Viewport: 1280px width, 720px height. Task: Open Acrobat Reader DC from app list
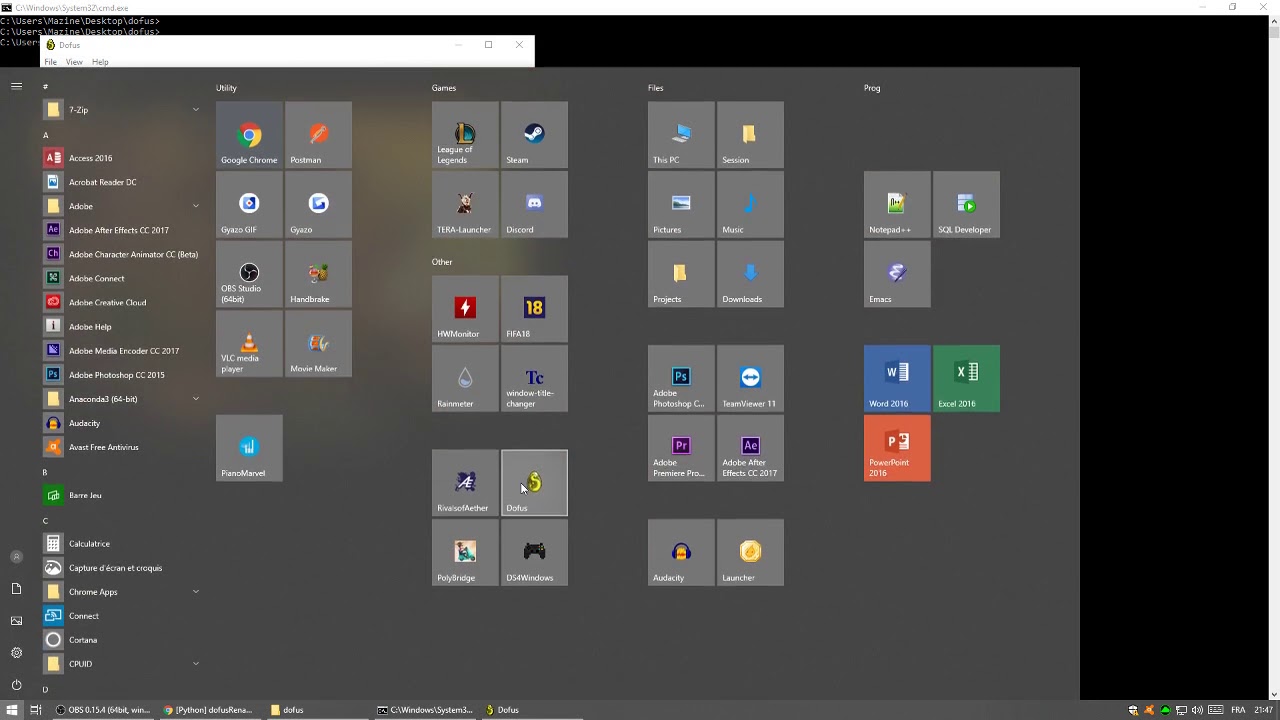[121, 182]
